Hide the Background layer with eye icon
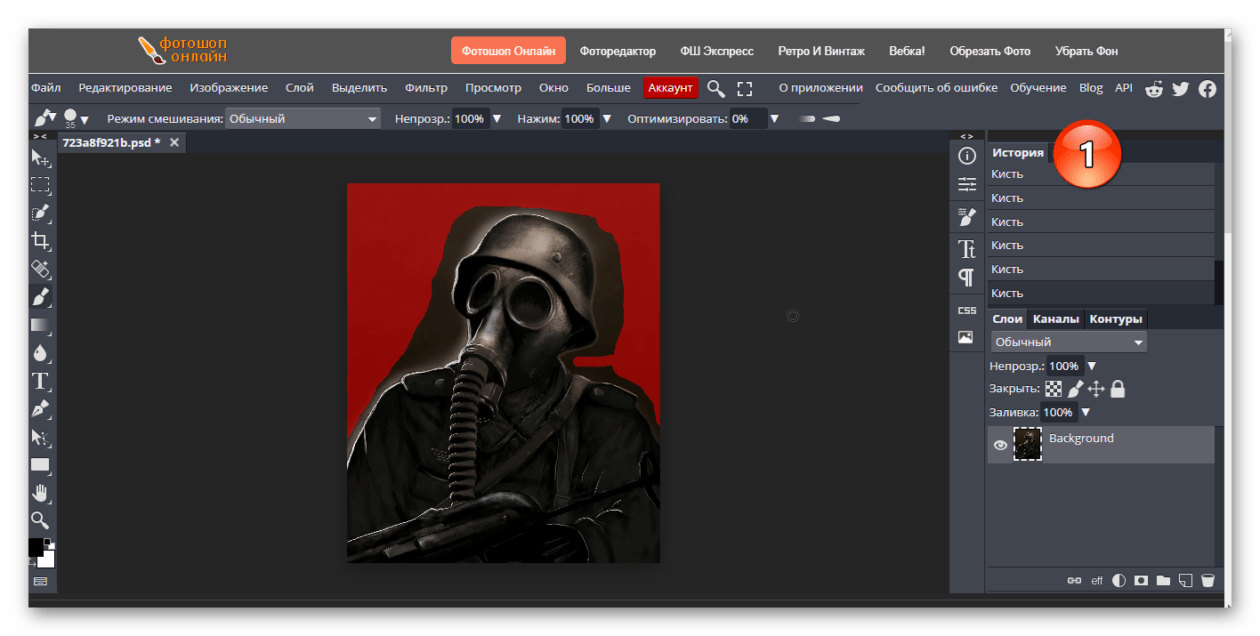 pyautogui.click(x=1000, y=445)
